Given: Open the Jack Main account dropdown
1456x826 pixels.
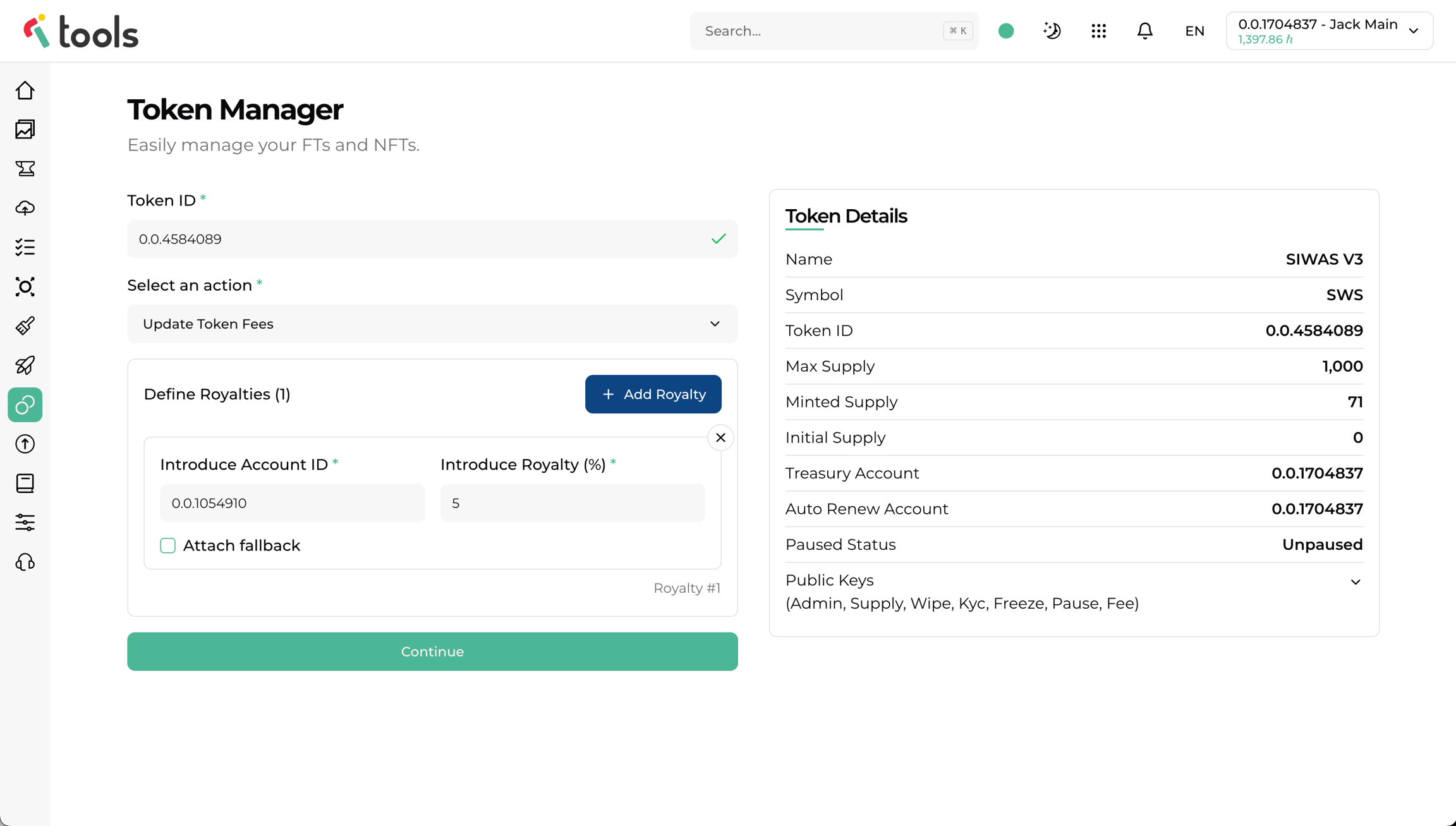Looking at the screenshot, I should pos(1329,31).
